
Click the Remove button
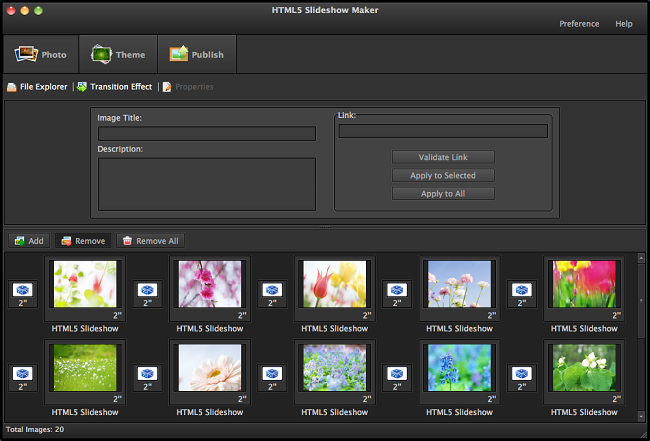coord(83,241)
